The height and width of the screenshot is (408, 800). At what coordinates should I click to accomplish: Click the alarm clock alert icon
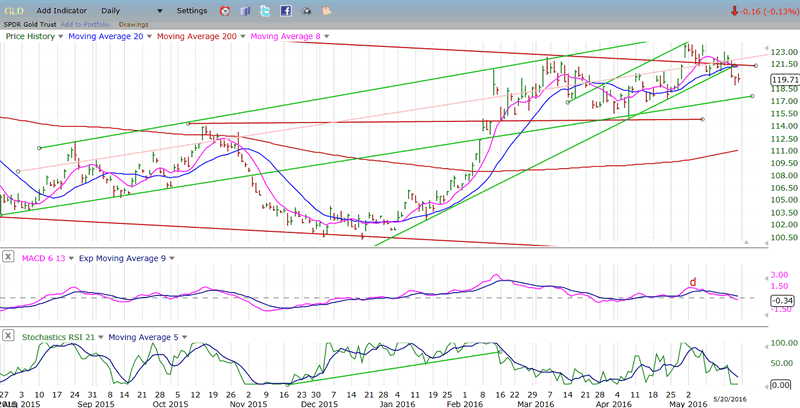[x=224, y=11]
